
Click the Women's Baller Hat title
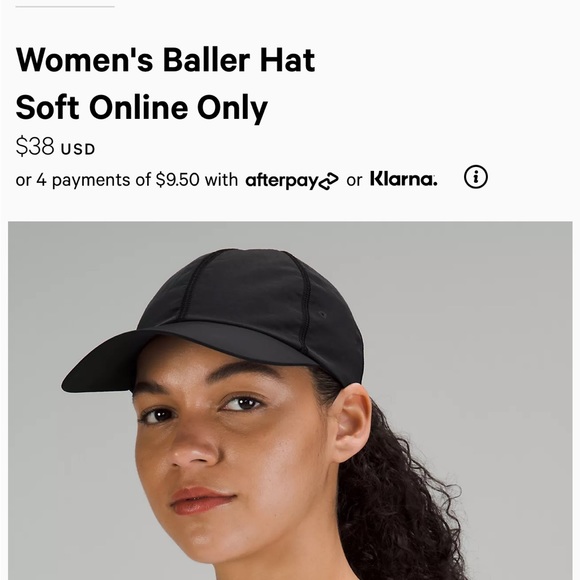tap(165, 60)
